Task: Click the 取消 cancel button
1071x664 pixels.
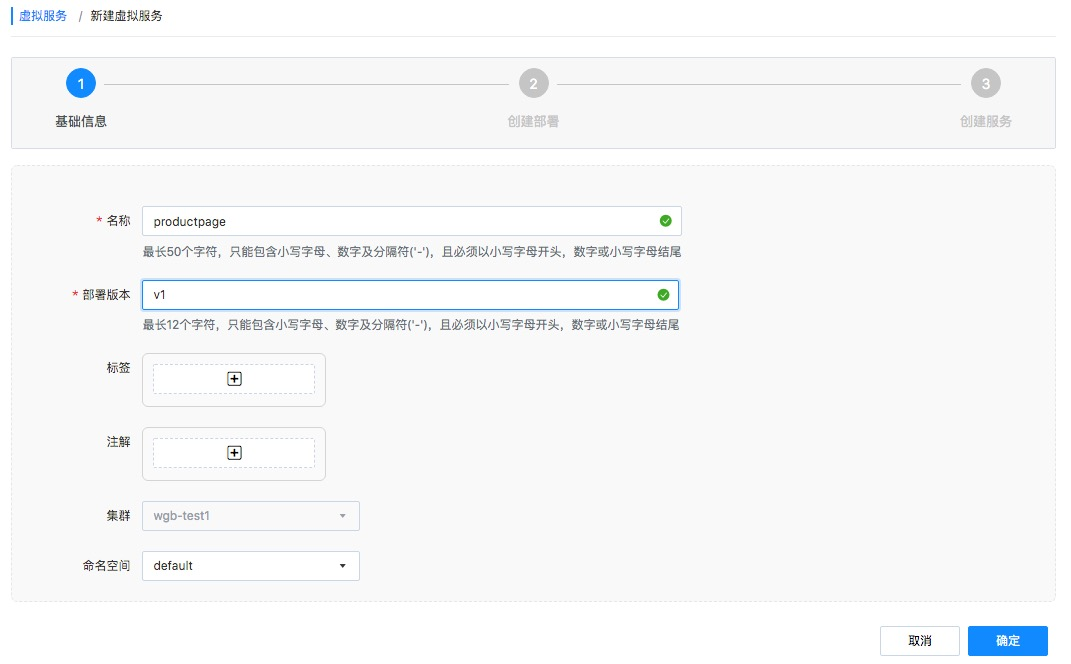Action: click(919, 640)
